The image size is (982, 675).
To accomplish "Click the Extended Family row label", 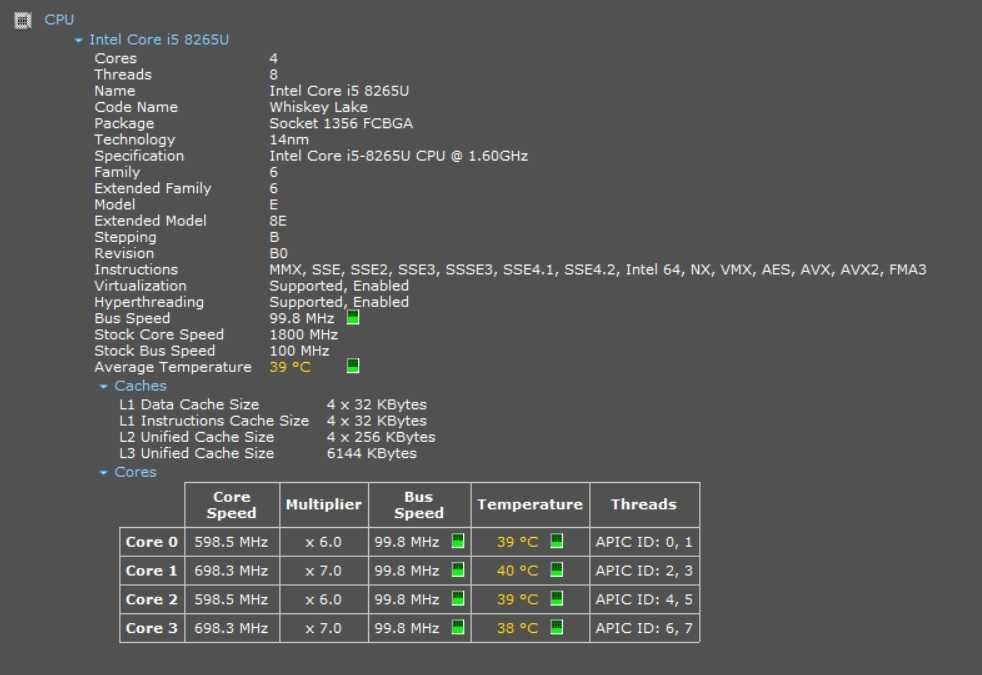I will tap(153, 188).
